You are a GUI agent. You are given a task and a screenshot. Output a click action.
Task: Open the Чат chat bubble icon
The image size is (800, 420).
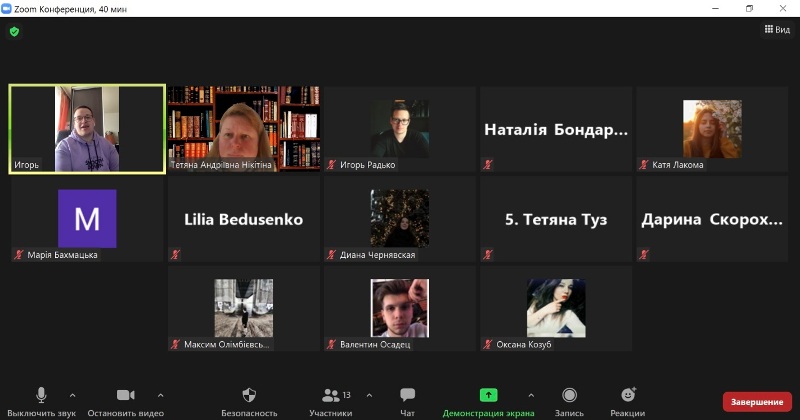click(407, 394)
